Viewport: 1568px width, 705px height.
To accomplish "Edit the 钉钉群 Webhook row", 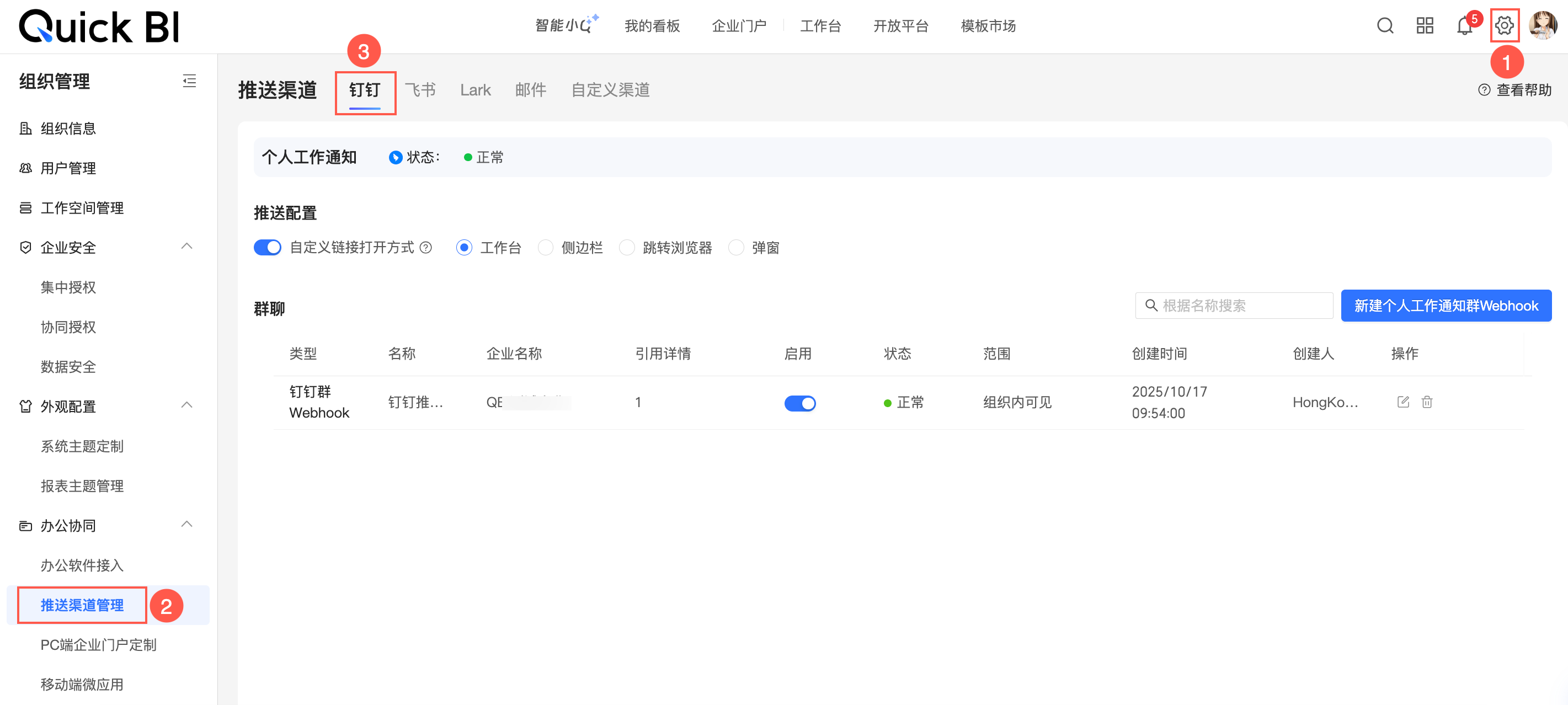I will [1403, 402].
